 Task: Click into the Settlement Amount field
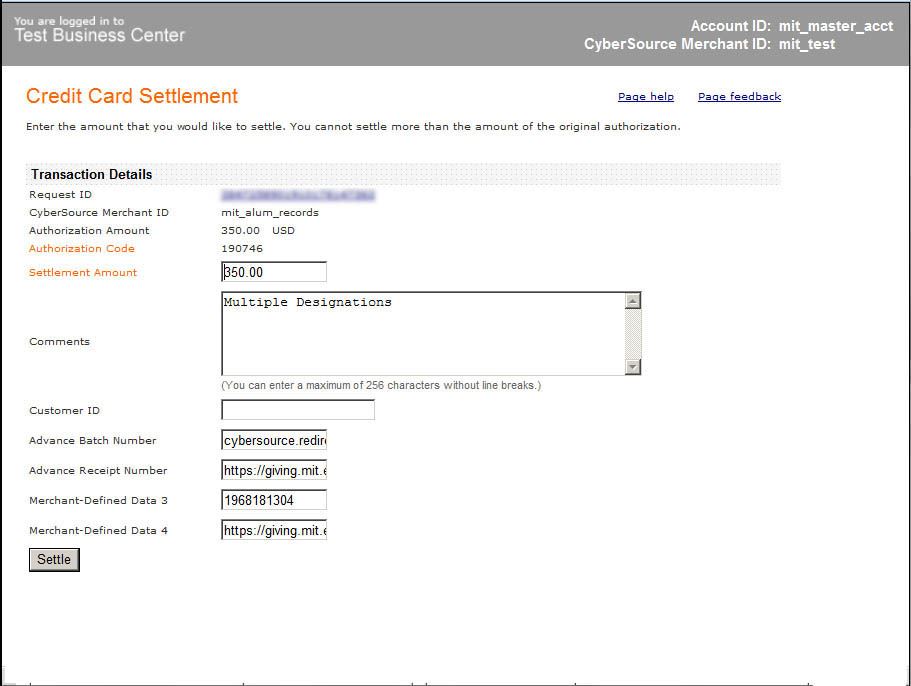pos(273,272)
